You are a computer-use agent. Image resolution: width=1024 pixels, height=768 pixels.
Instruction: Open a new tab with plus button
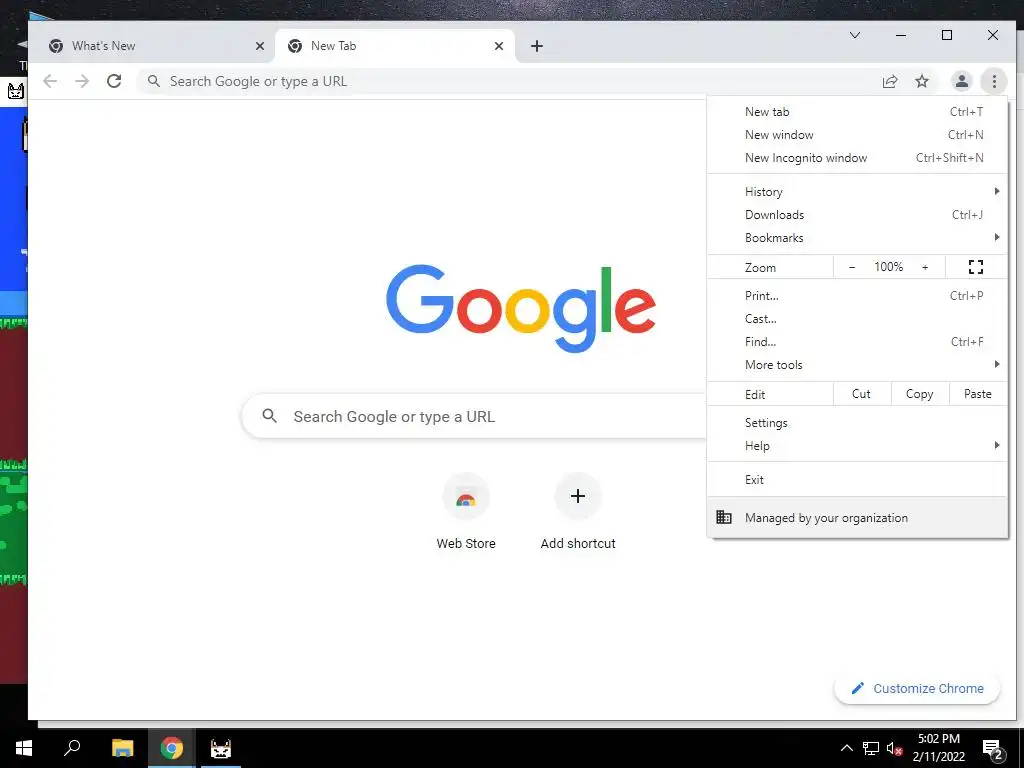537,46
